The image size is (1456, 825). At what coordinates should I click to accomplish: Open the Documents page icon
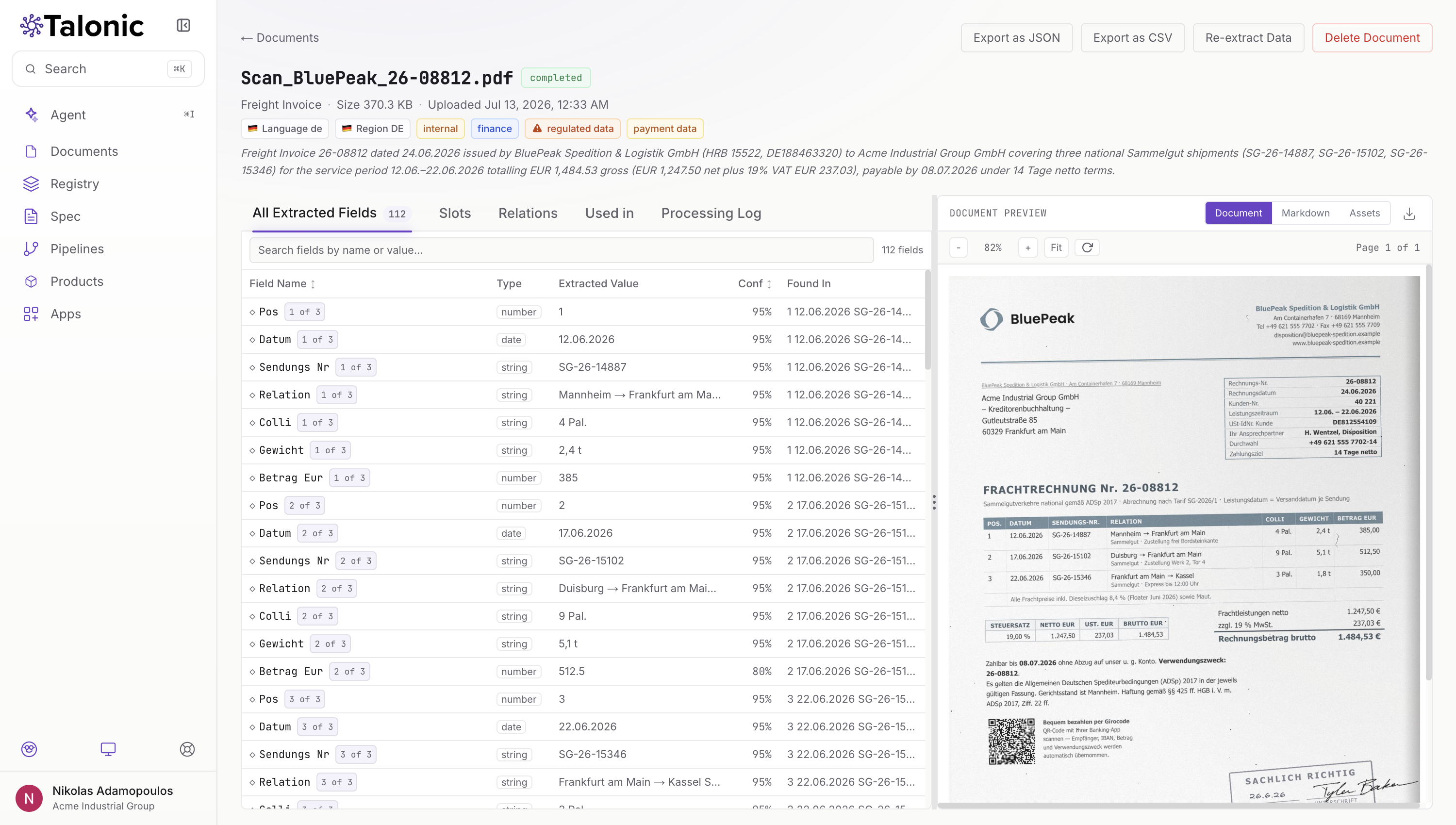[31, 151]
